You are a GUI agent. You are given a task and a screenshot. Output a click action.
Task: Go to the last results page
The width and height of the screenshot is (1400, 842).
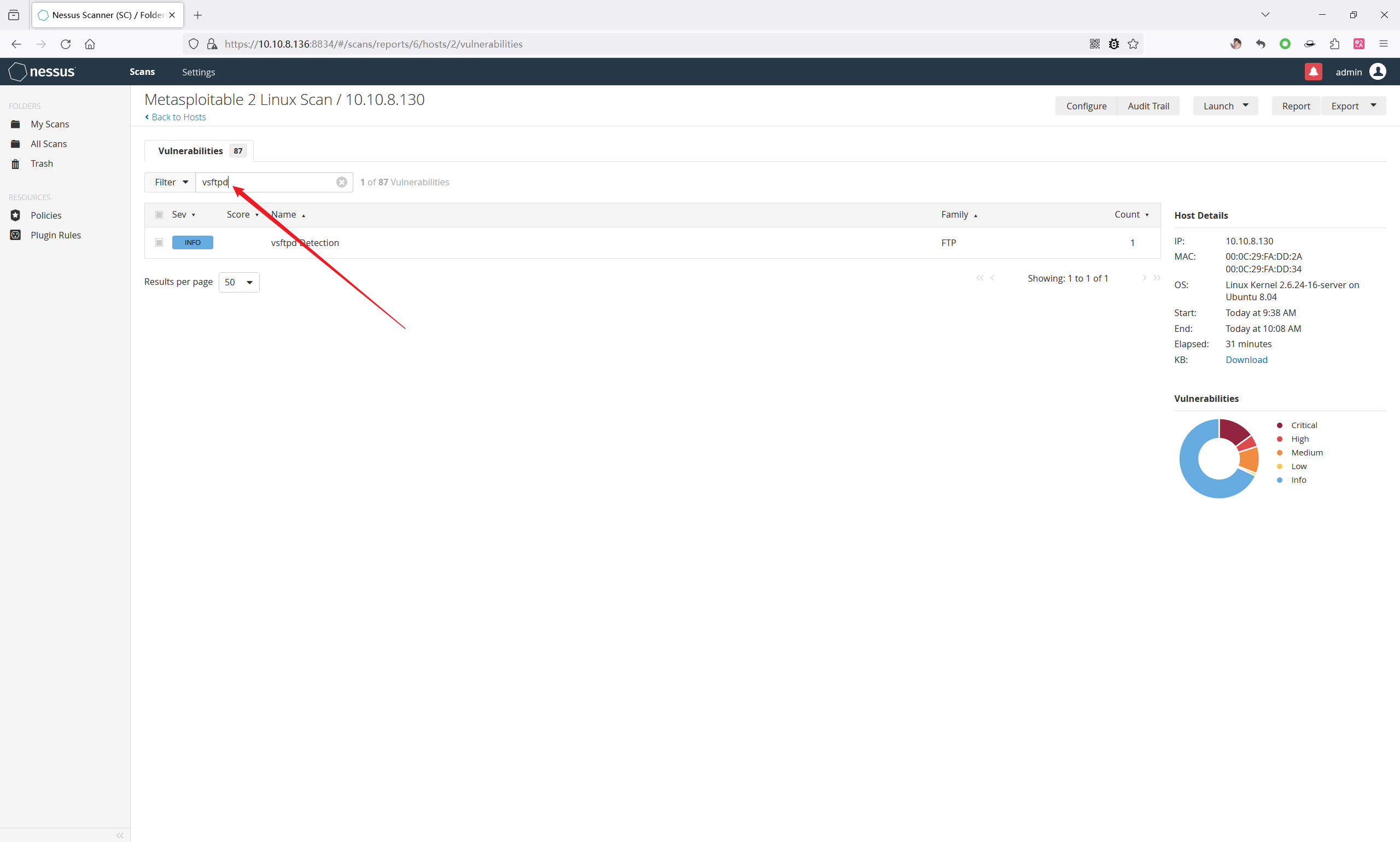coord(1157,278)
